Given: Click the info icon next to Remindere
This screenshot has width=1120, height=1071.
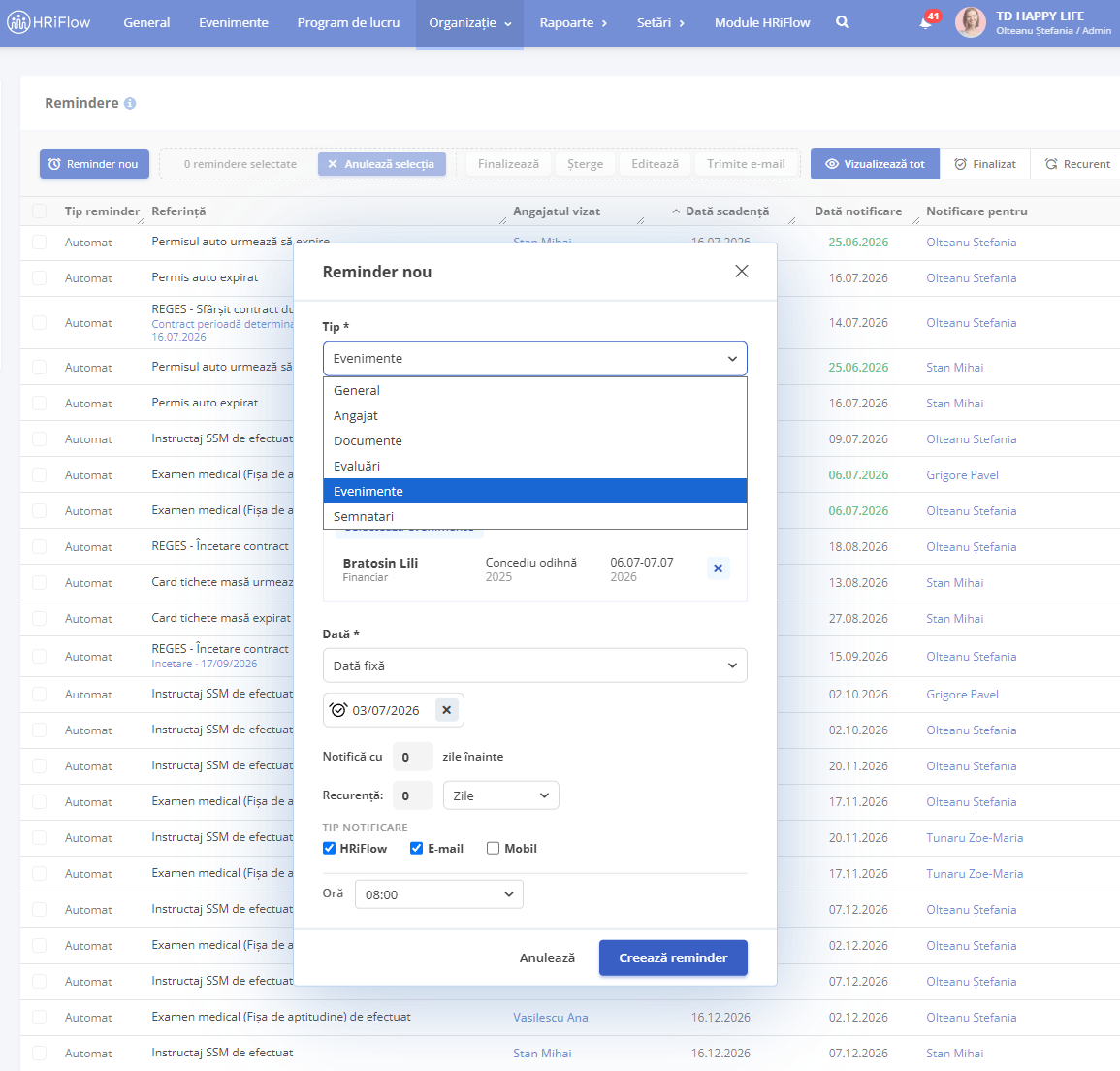Looking at the screenshot, I should (x=130, y=104).
